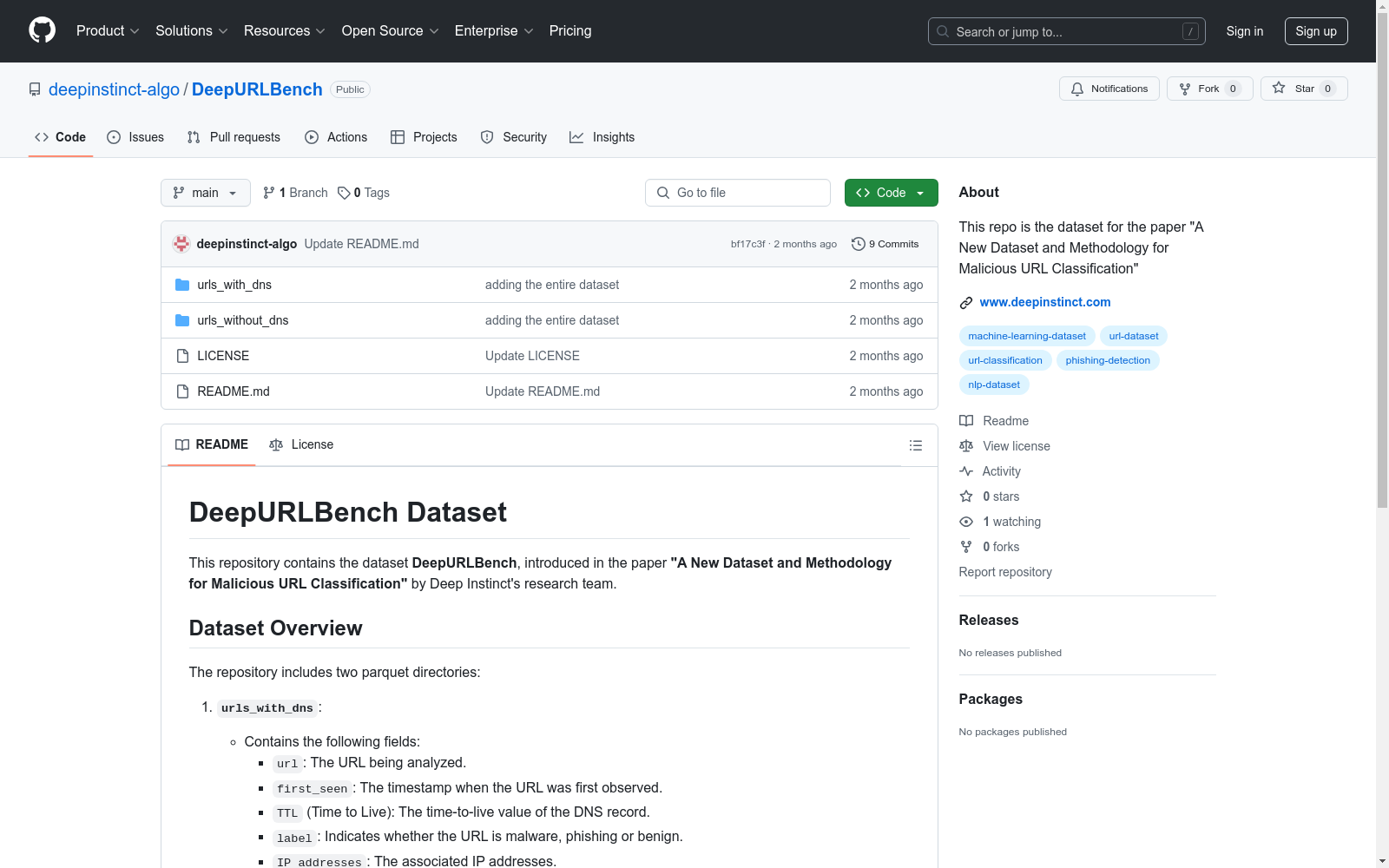
Task: Click the link icon beside www.deepinstinct.com
Action: coord(966,303)
